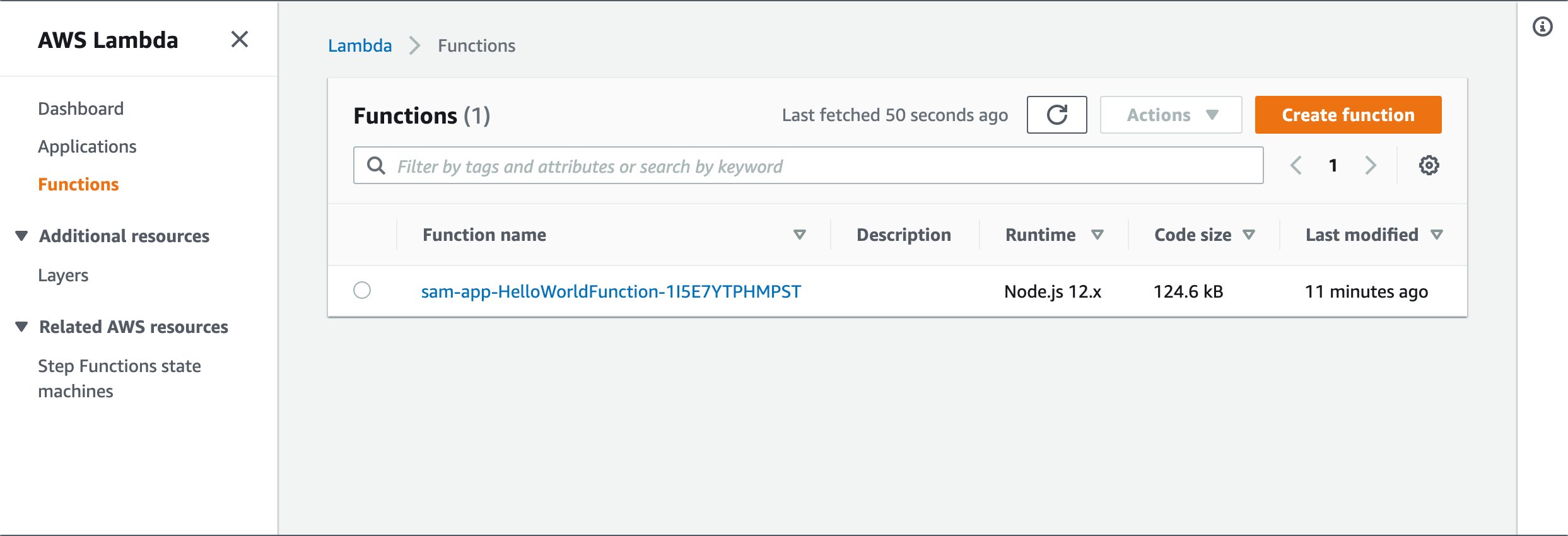Open the sam-app-HelloWorldFunction details

point(611,291)
